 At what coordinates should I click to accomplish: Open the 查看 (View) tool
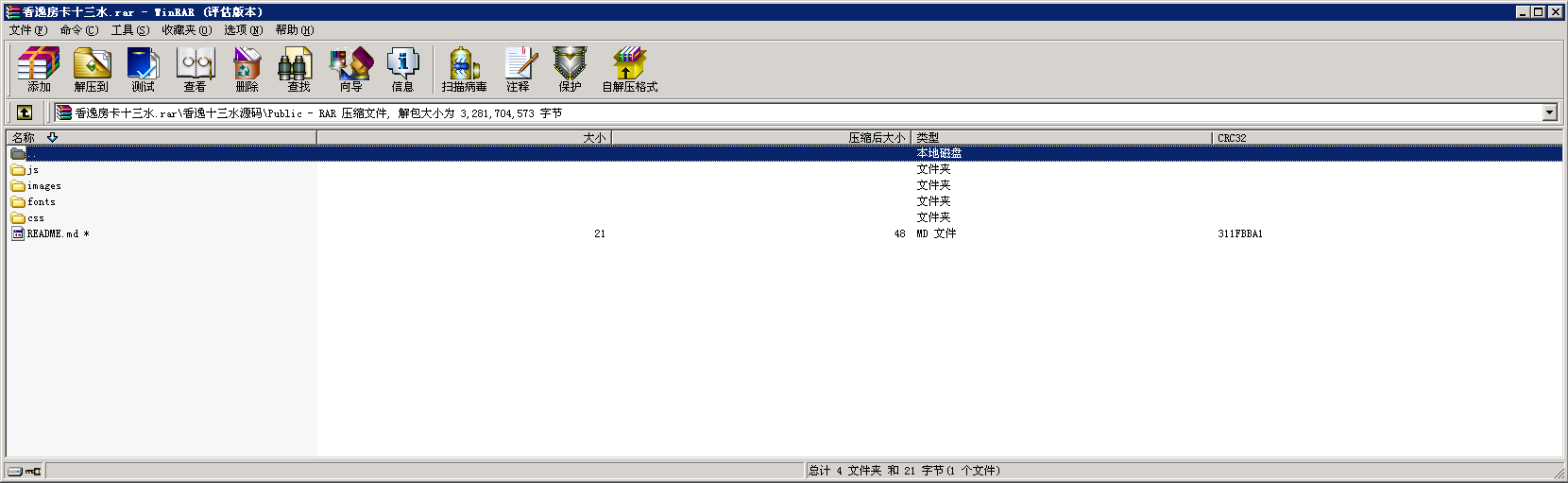point(196,70)
